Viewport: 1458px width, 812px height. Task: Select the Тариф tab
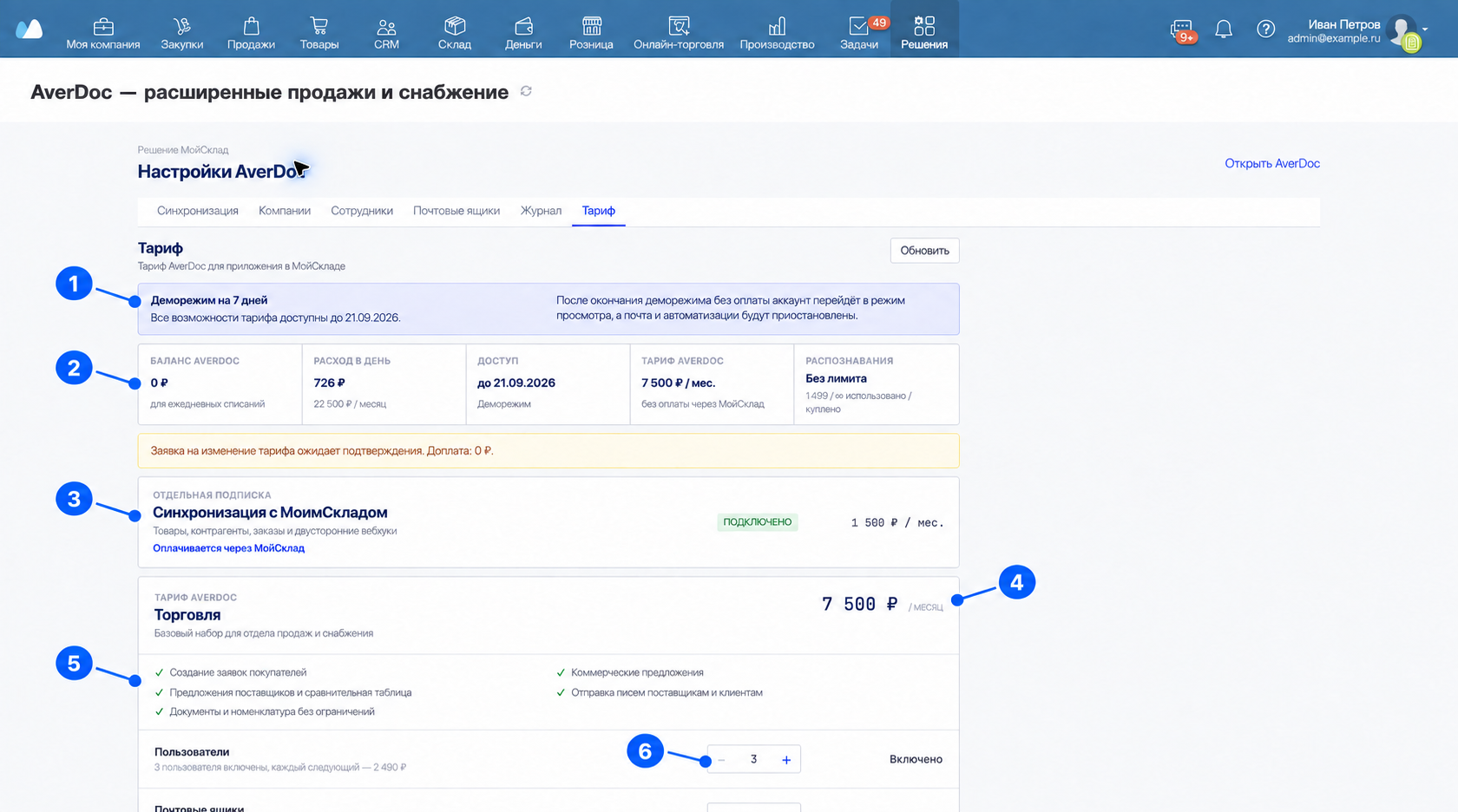(599, 211)
